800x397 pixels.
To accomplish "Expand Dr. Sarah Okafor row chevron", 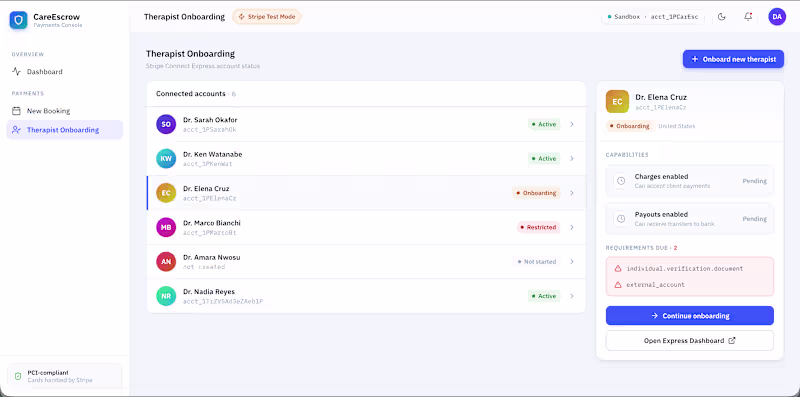I will click(572, 124).
